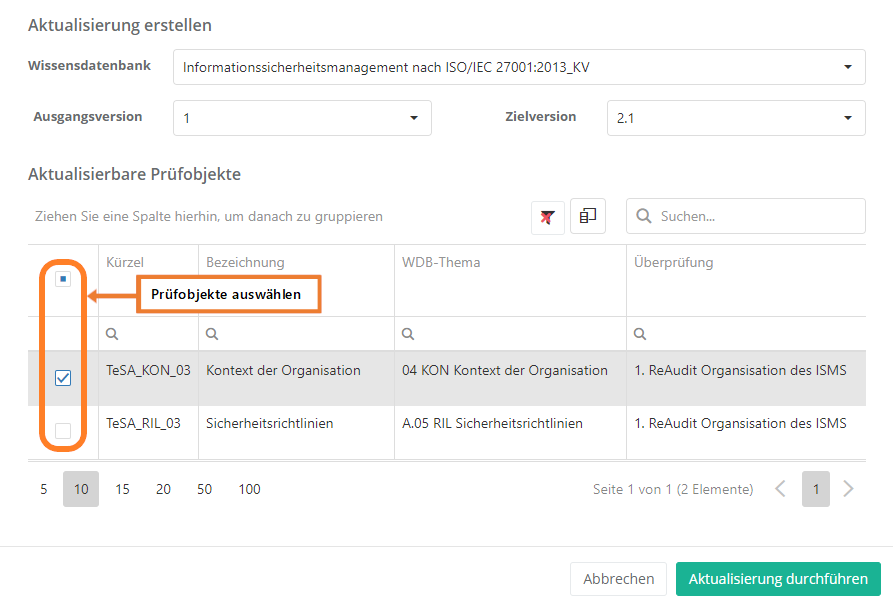Go to next page arrow

coord(849,489)
